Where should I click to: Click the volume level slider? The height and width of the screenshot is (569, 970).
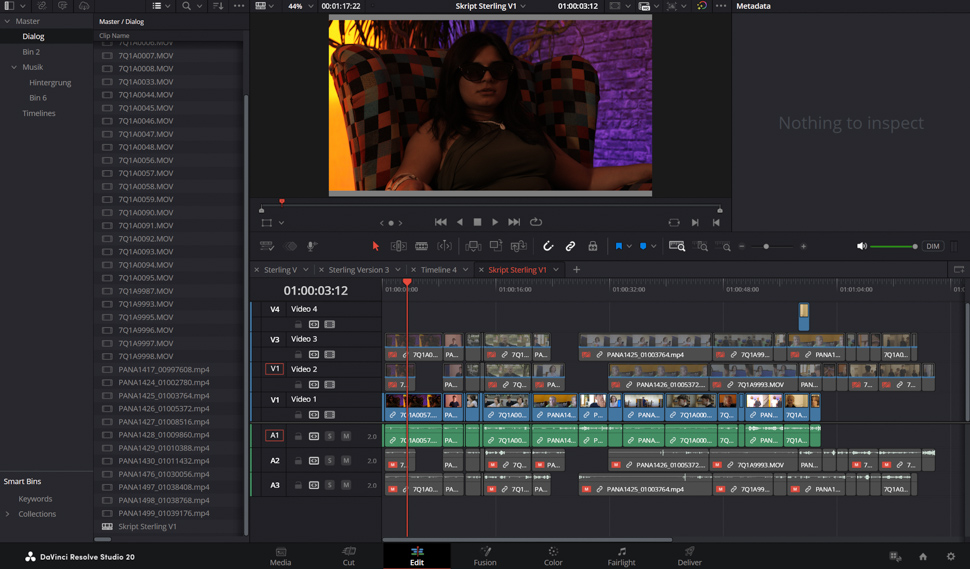coord(892,246)
